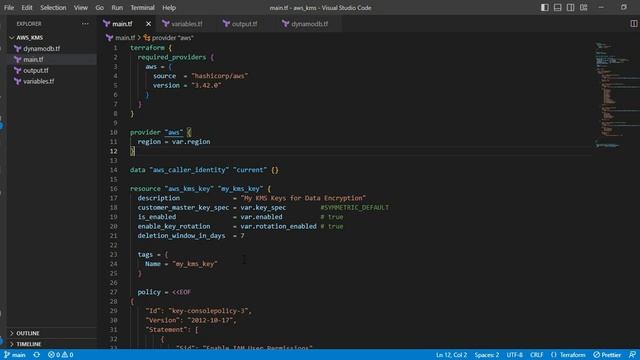The width and height of the screenshot is (640, 360).
Task: Click the synchronize changes icon
Action: pyautogui.click(x=36, y=355)
